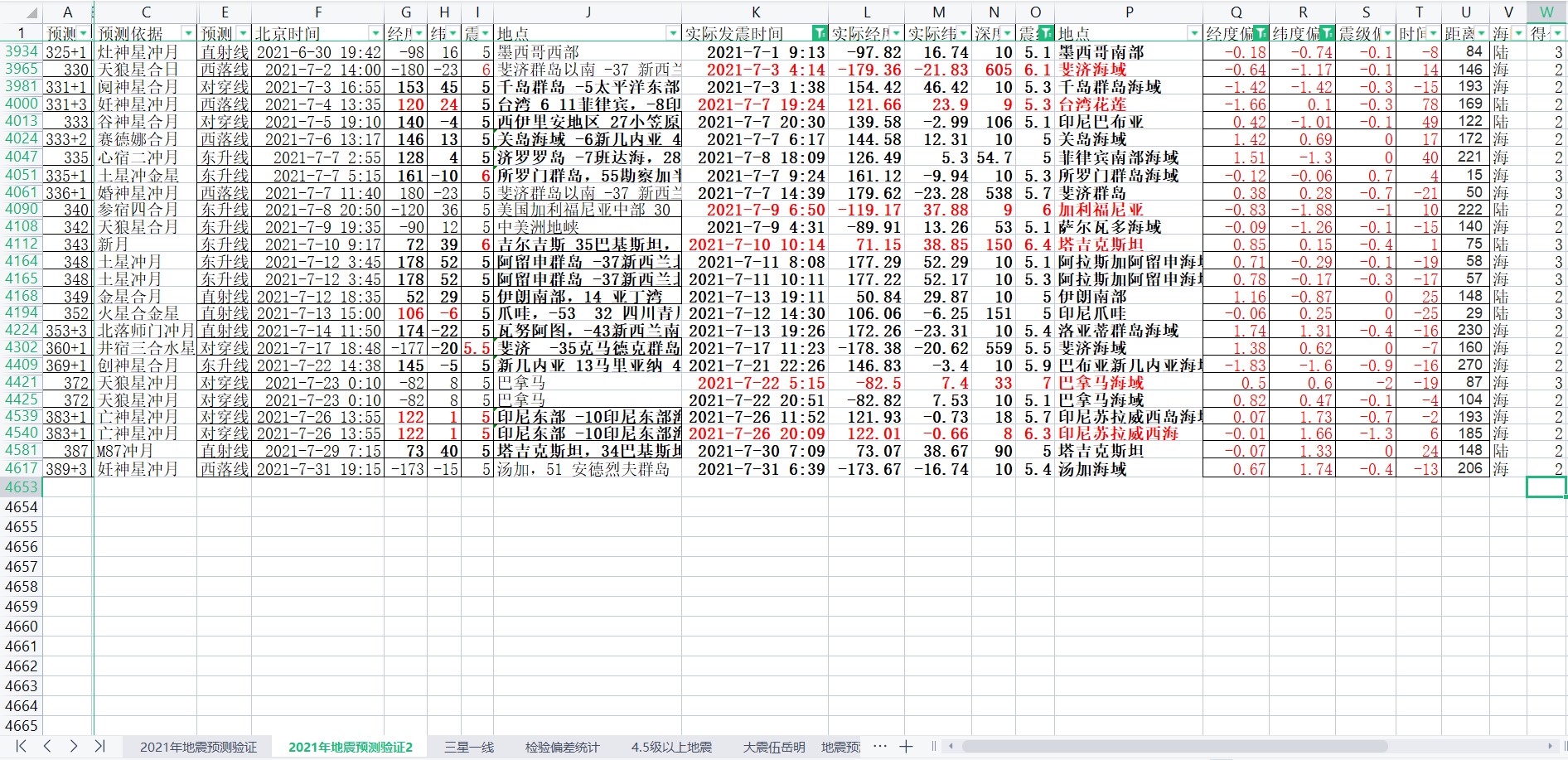Open filter dropdown for column E 预测
The image size is (1568, 760).
tap(243, 33)
